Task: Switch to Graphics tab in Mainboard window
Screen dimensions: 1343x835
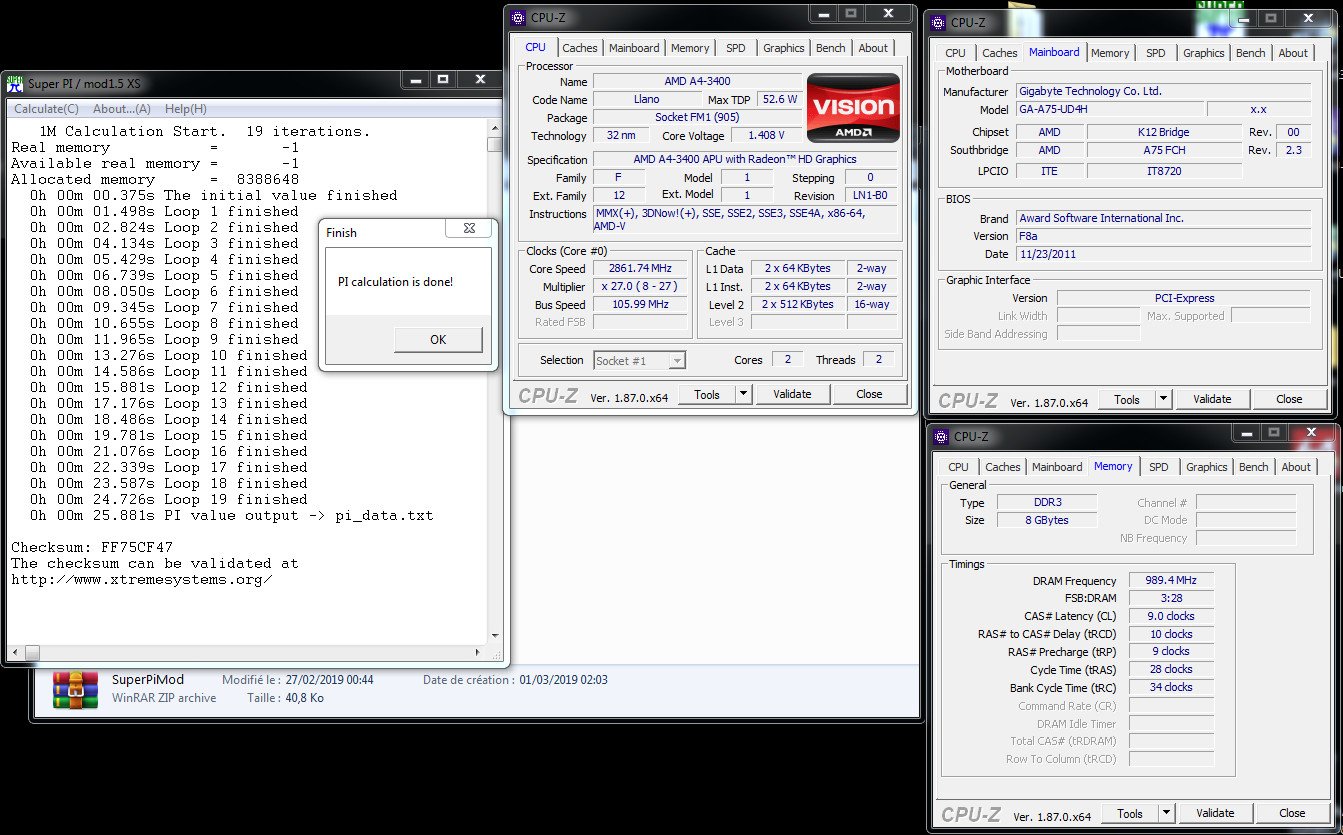Action: 1204,53
